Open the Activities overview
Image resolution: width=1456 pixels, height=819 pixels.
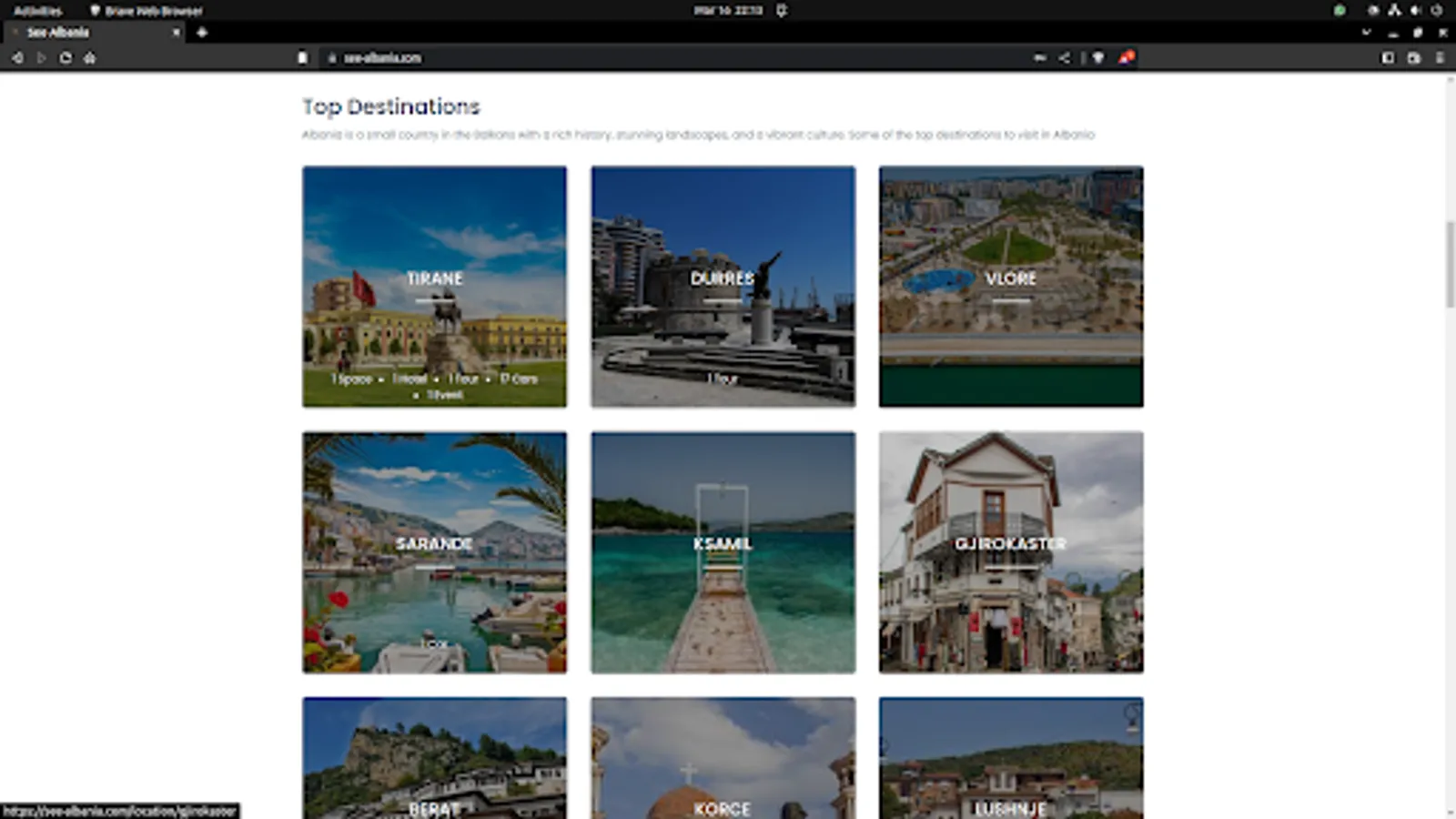pos(37,10)
